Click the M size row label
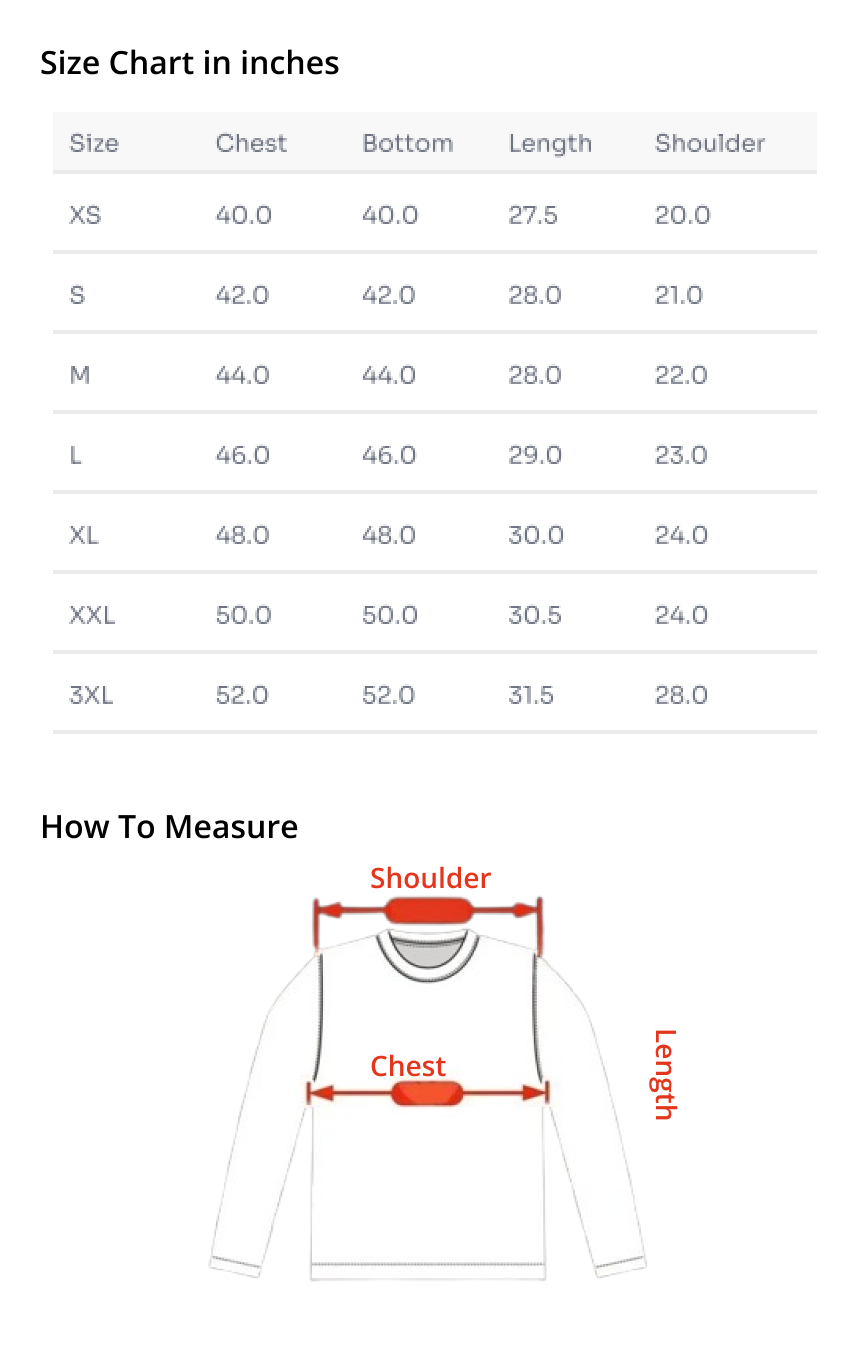The height and width of the screenshot is (1362, 862). pos(80,375)
